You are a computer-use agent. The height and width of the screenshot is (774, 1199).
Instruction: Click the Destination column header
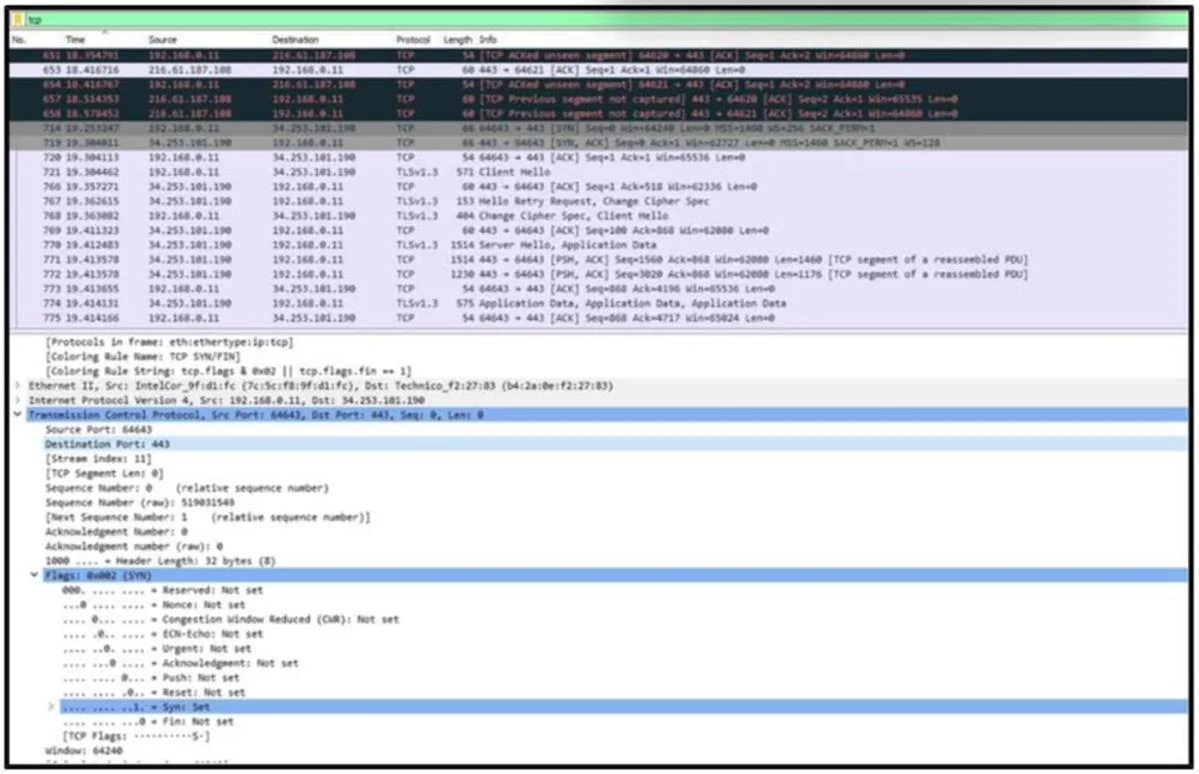coord(295,40)
